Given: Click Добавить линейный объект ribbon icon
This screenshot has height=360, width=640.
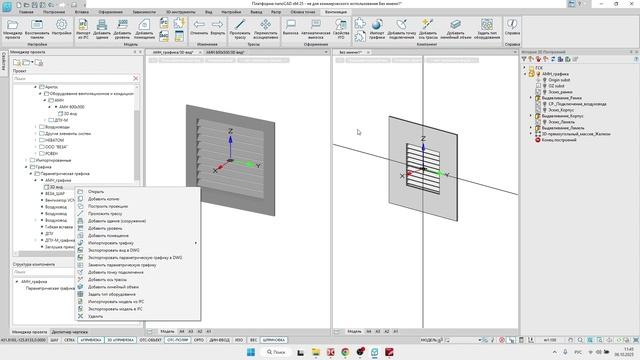Looking at the screenshot, I should click(x=456, y=29).
